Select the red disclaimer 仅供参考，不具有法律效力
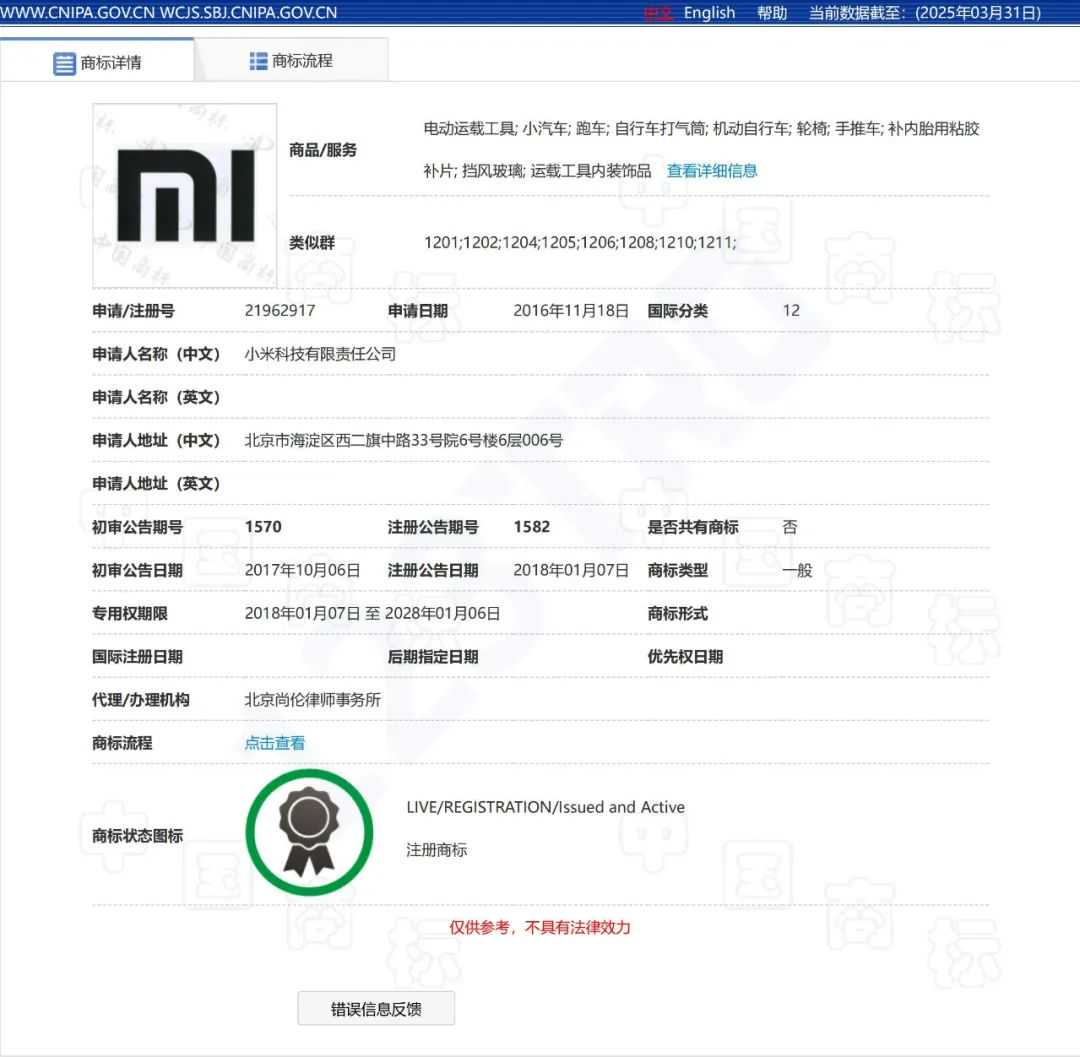This screenshot has height=1057, width=1080. [x=540, y=928]
